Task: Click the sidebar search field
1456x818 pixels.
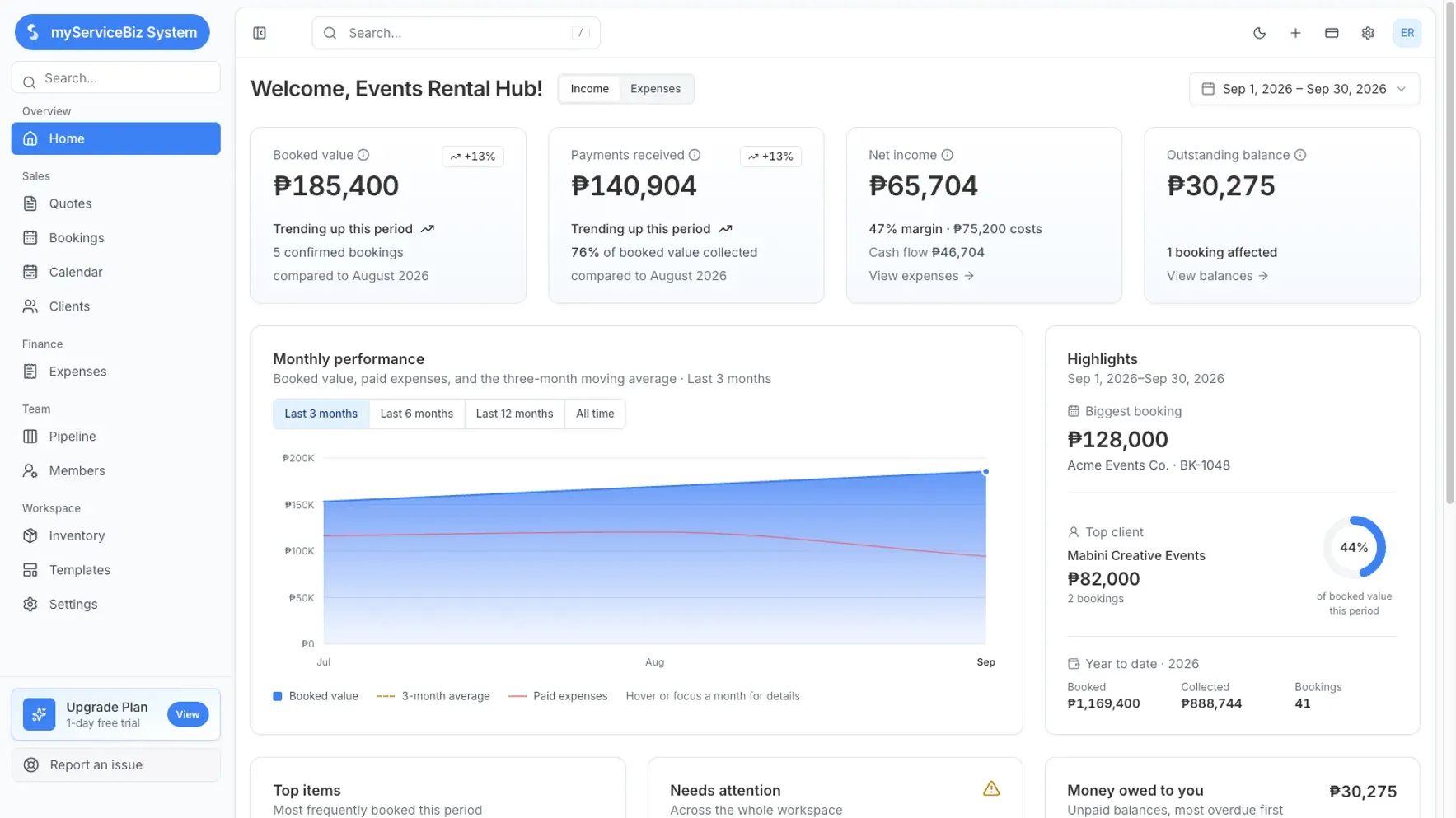Action: [115, 78]
